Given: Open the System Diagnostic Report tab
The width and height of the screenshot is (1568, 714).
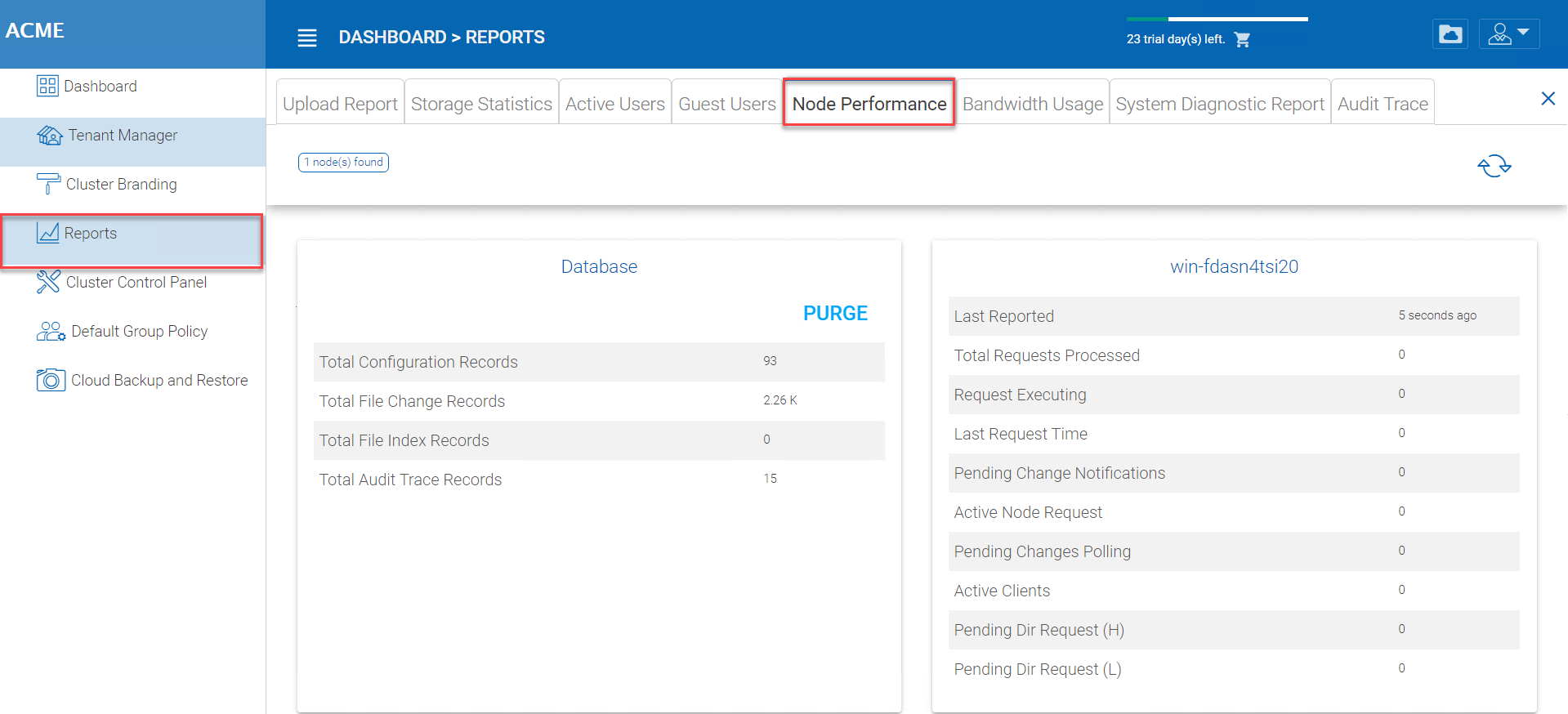Looking at the screenshot, I should [1220, 104].
